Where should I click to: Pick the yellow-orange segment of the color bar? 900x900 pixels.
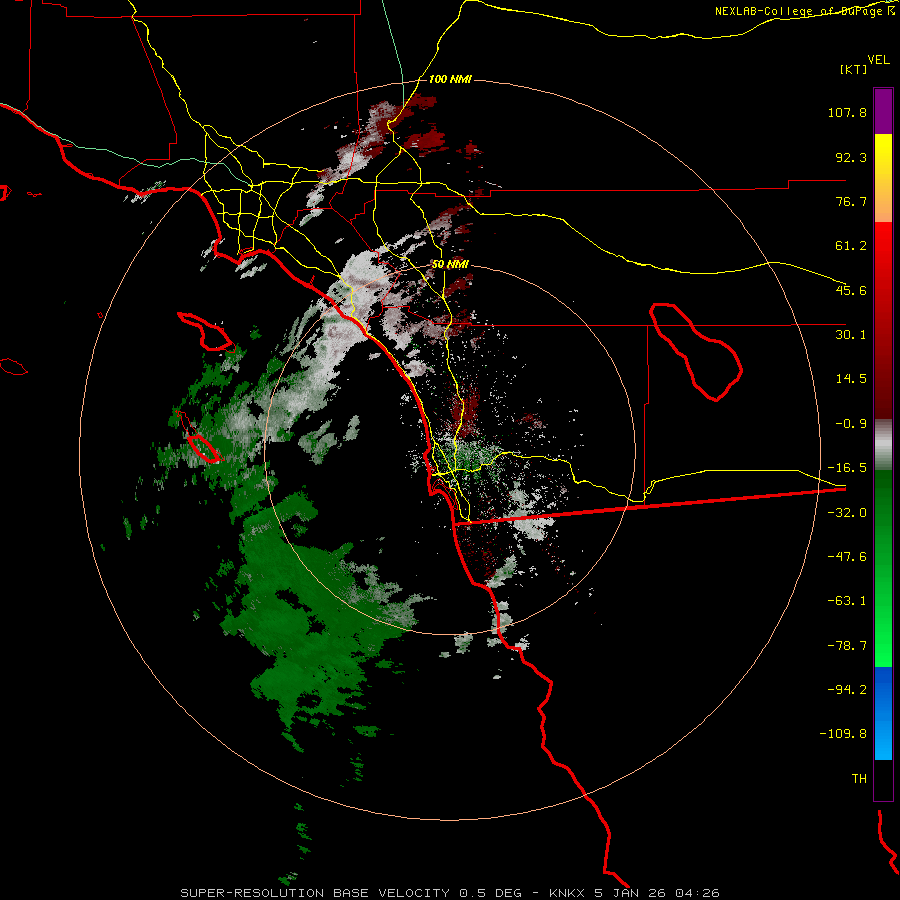click(x=883, y=178)
